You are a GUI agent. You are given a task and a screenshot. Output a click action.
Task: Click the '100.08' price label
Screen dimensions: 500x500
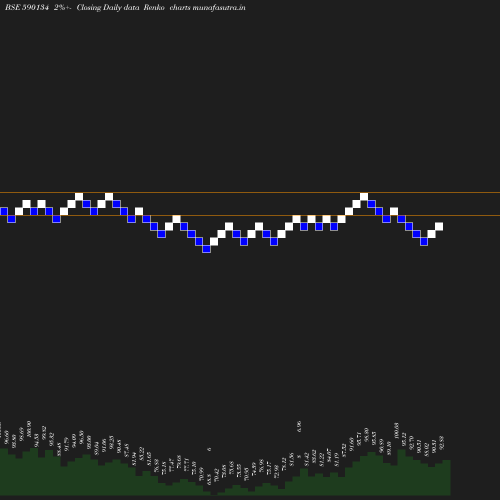396,431
